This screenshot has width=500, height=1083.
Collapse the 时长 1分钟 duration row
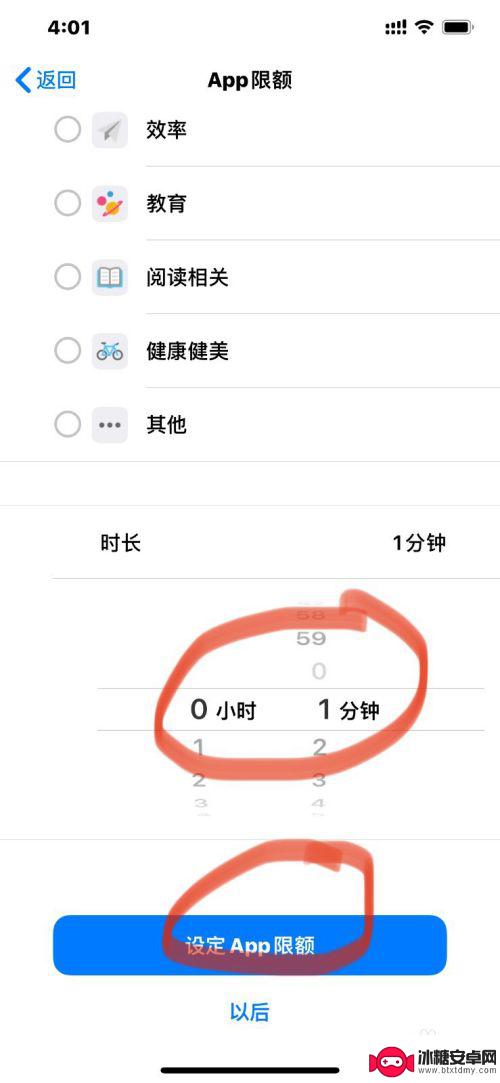pos(276,543)
